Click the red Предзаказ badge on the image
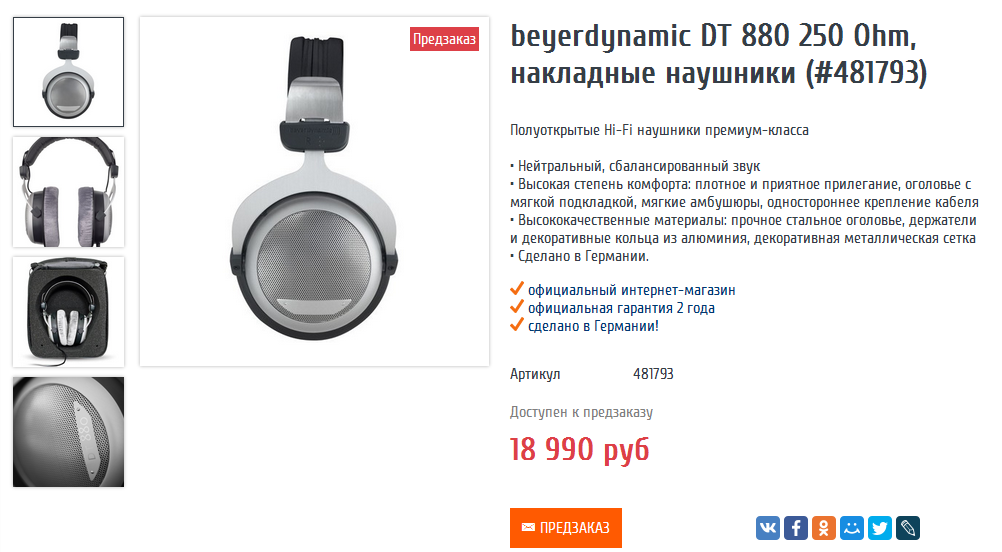Image resolution: width=1002 pixels, height=552 pixels. (444, 39)
